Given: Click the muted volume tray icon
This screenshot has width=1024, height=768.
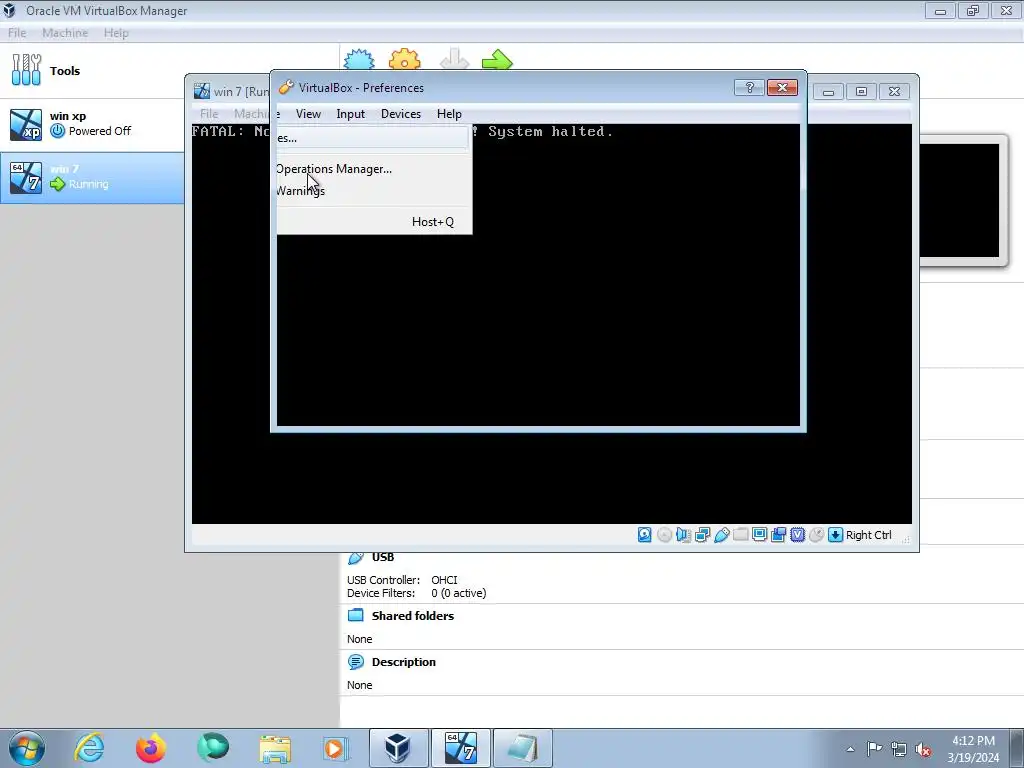Looking at the screenshot, I should tap(923, 749).
